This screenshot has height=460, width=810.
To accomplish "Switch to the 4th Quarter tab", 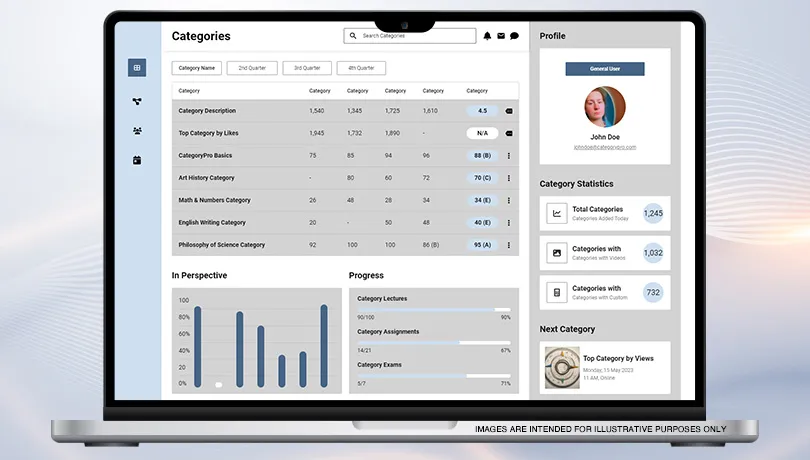I will 361,68.
